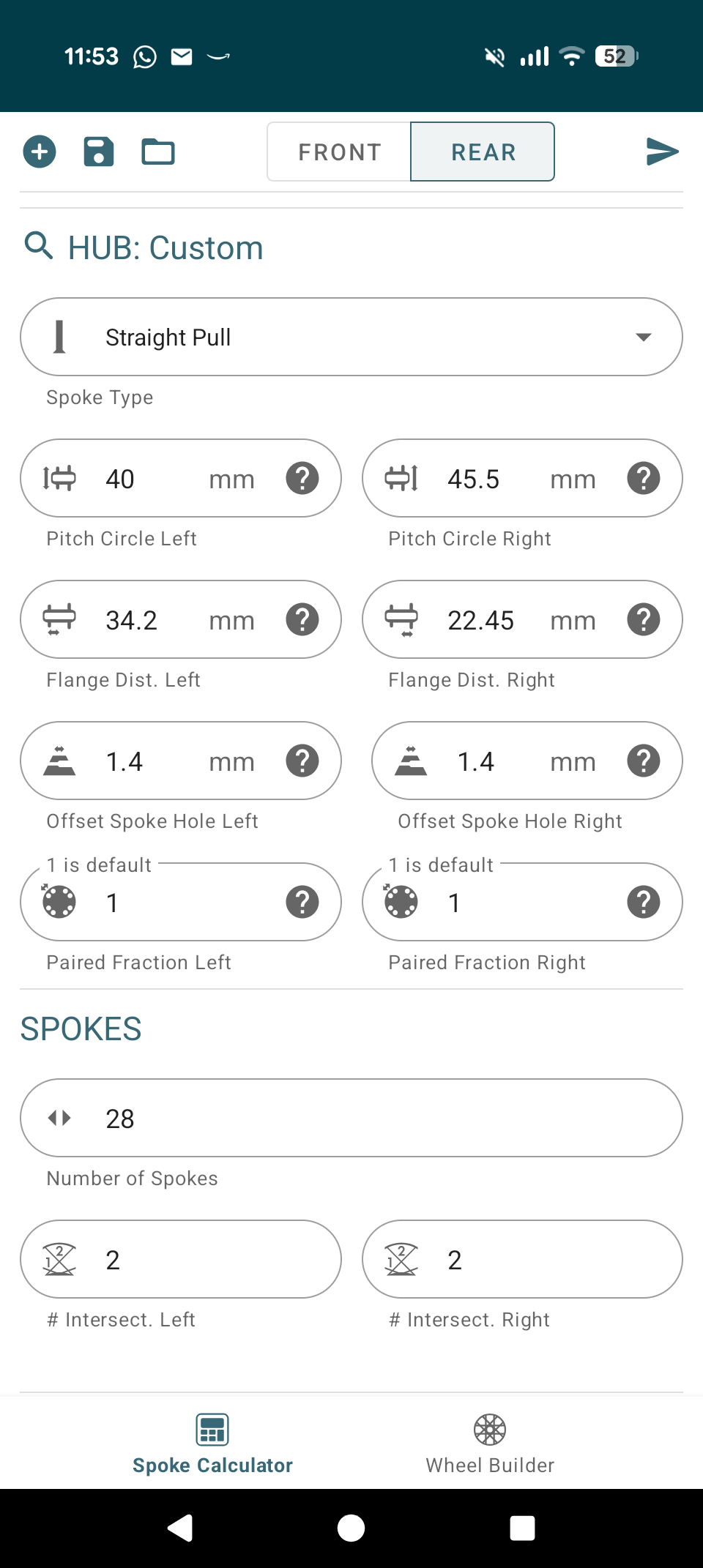Open the Number of Spokes selector
Image resolution: width=703 pixels, height=1568 pixels.
[351, 1119]
